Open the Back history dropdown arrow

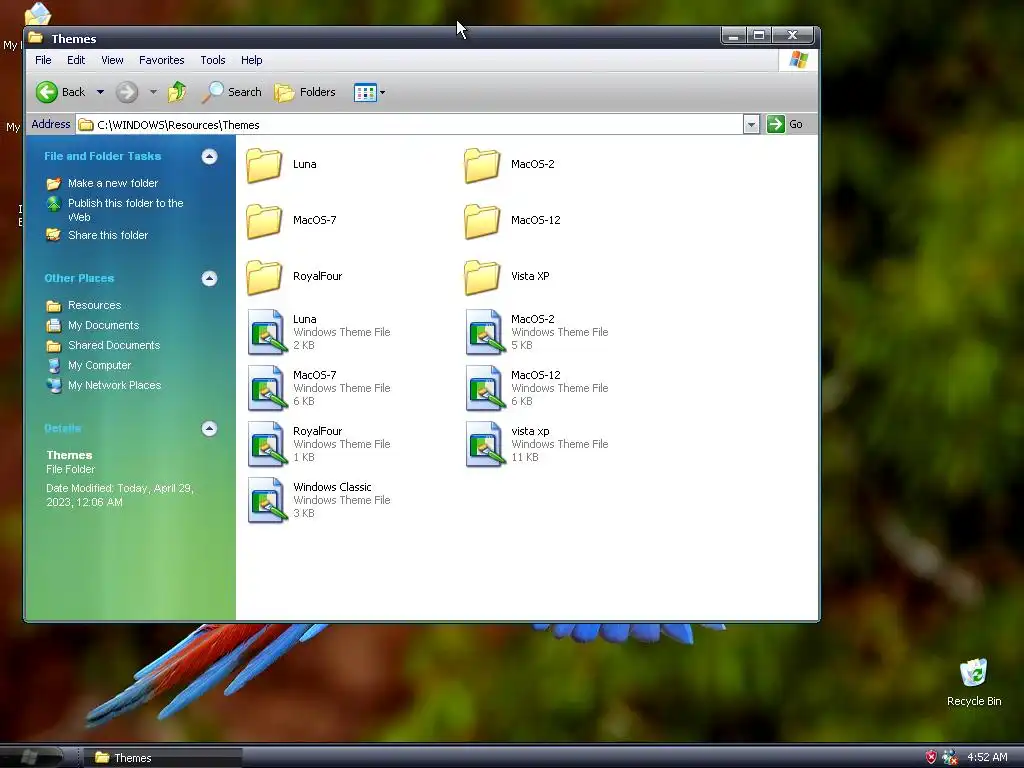coord(100,92)
